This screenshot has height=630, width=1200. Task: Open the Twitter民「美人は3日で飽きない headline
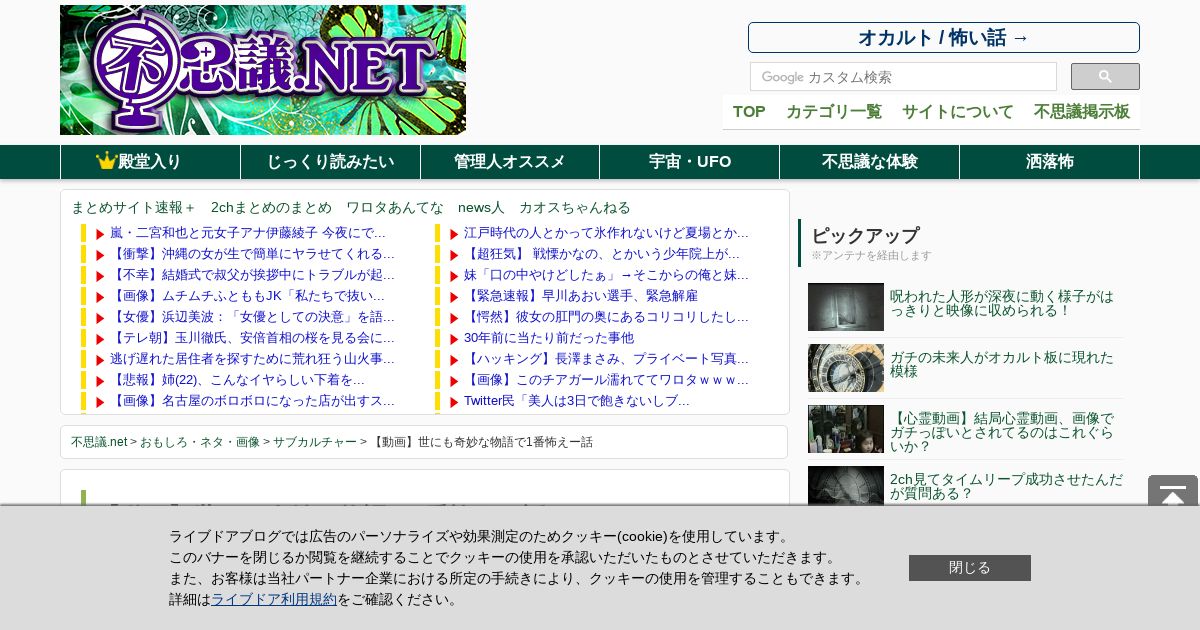(x=577, y=401)
